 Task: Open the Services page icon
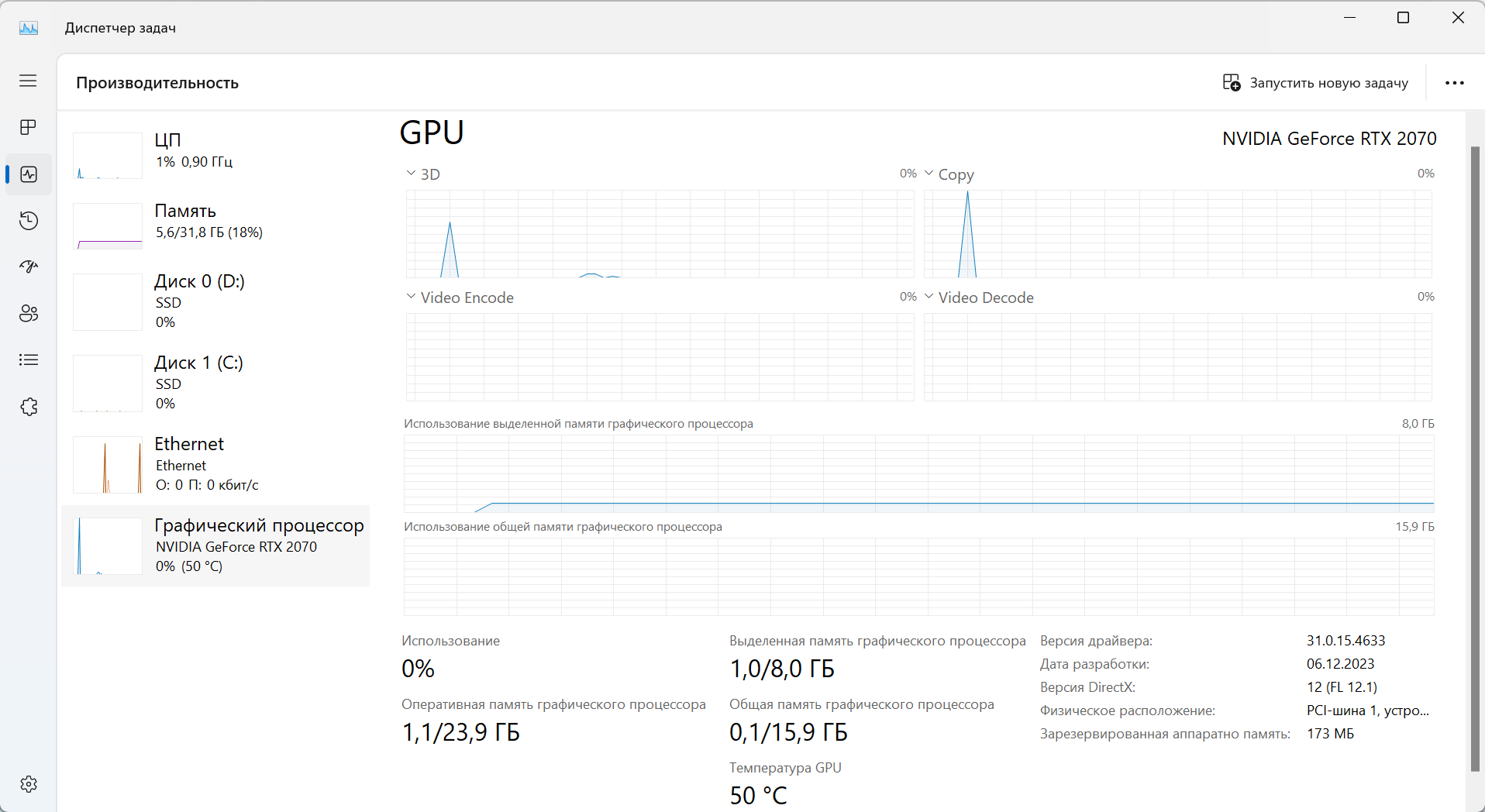29,407
